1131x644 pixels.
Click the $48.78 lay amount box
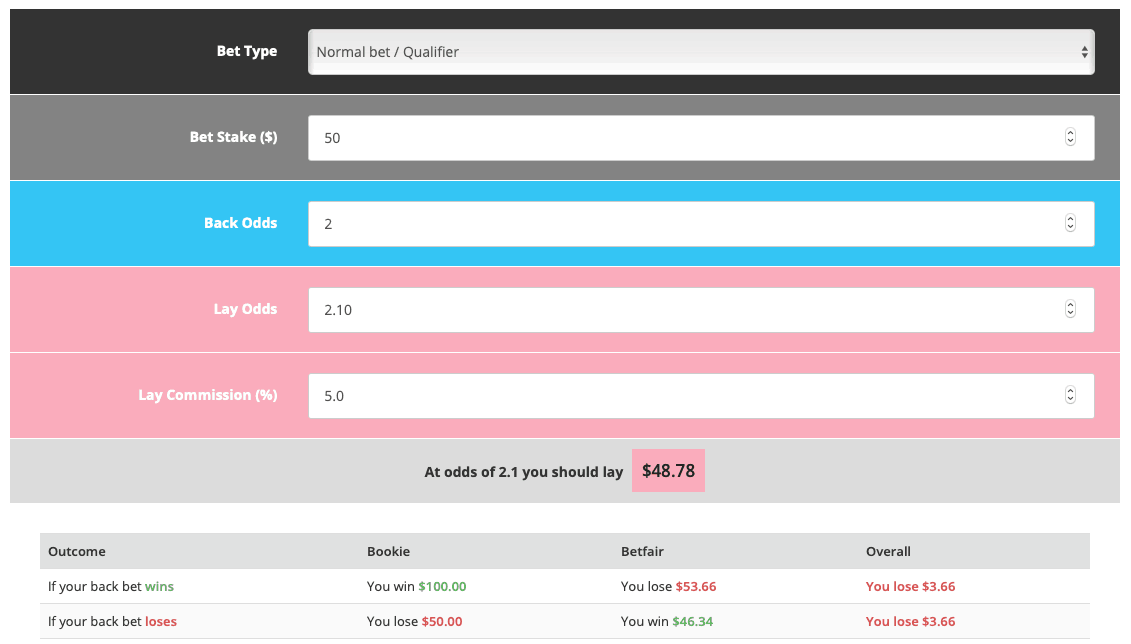click(668, 471)
